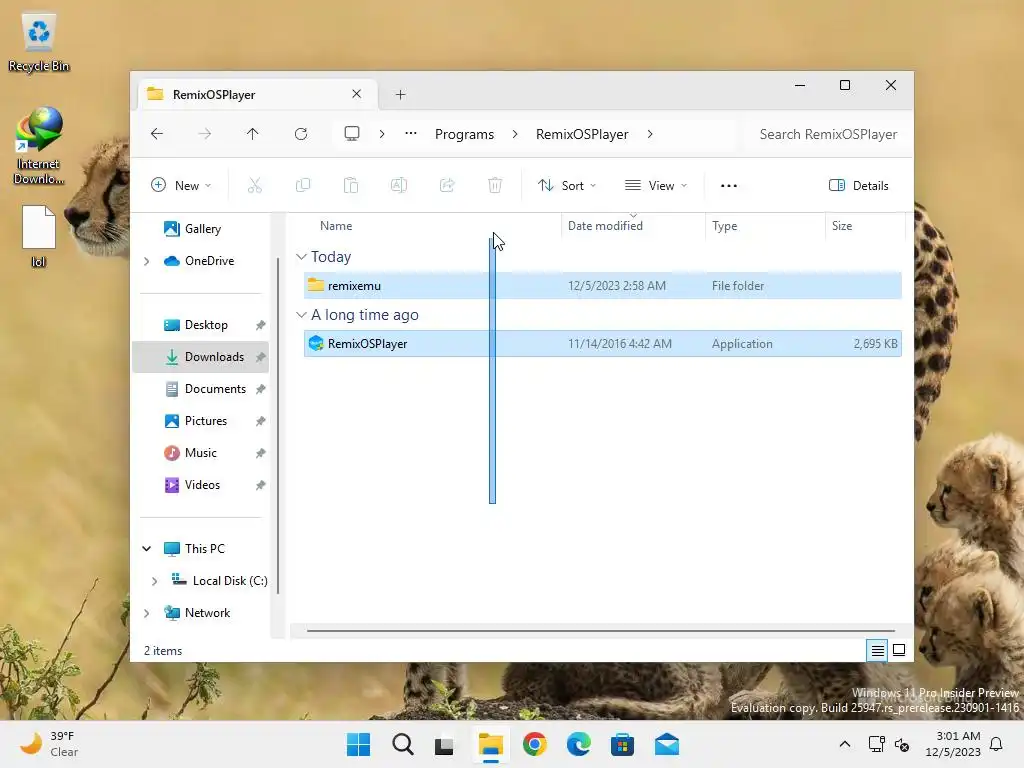This screenshot has width=1024, height=768.
Task: Open the See more three-dots menu
Action: point(729,185)
